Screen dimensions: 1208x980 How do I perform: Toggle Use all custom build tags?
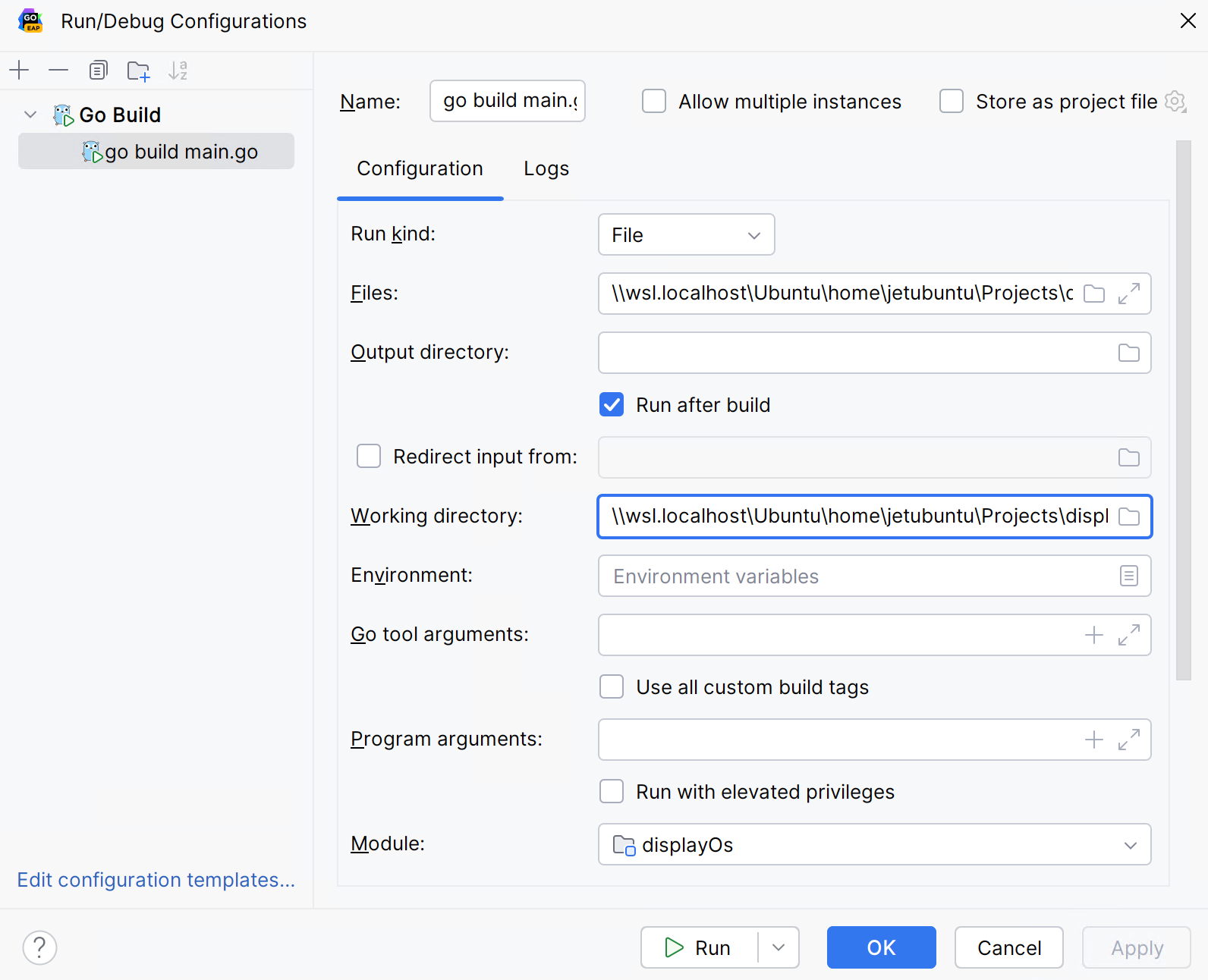pyautogui.click(x=612, y=686)
